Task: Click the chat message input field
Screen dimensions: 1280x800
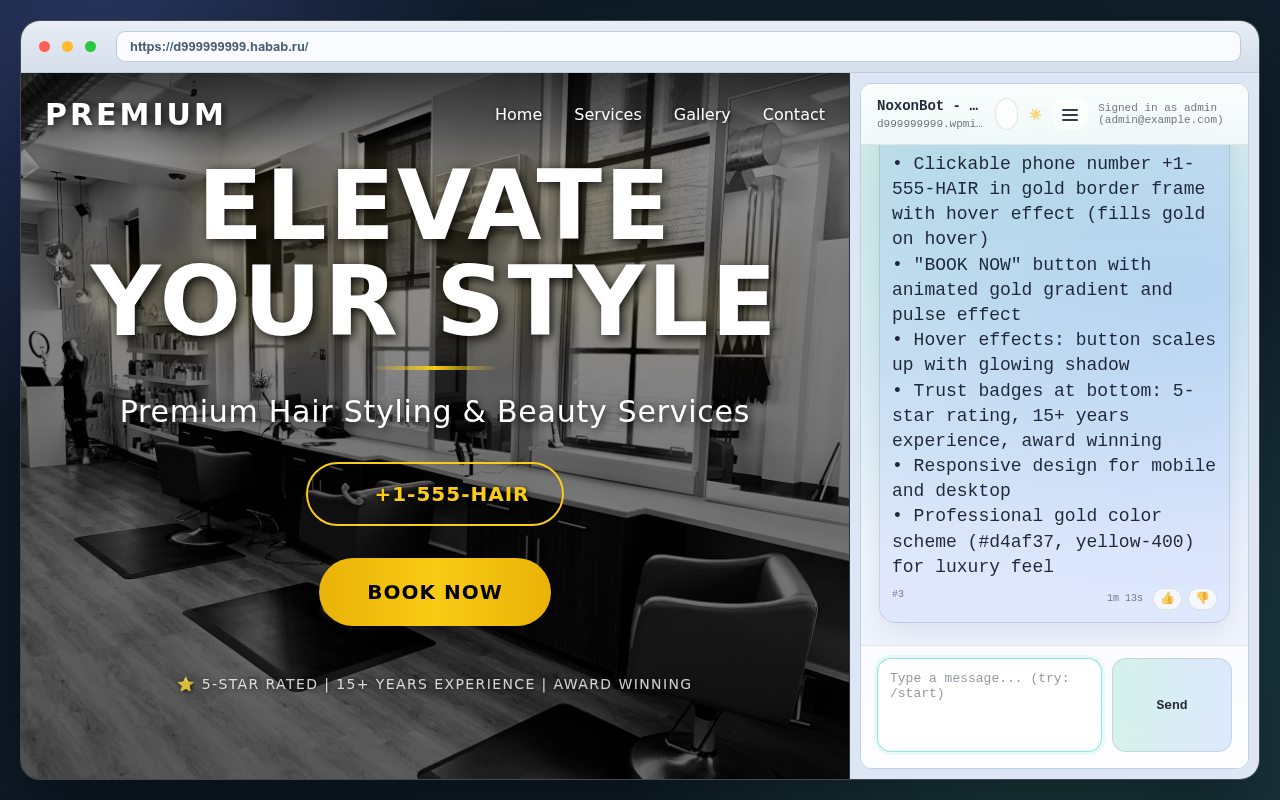Action: point(989,704)
